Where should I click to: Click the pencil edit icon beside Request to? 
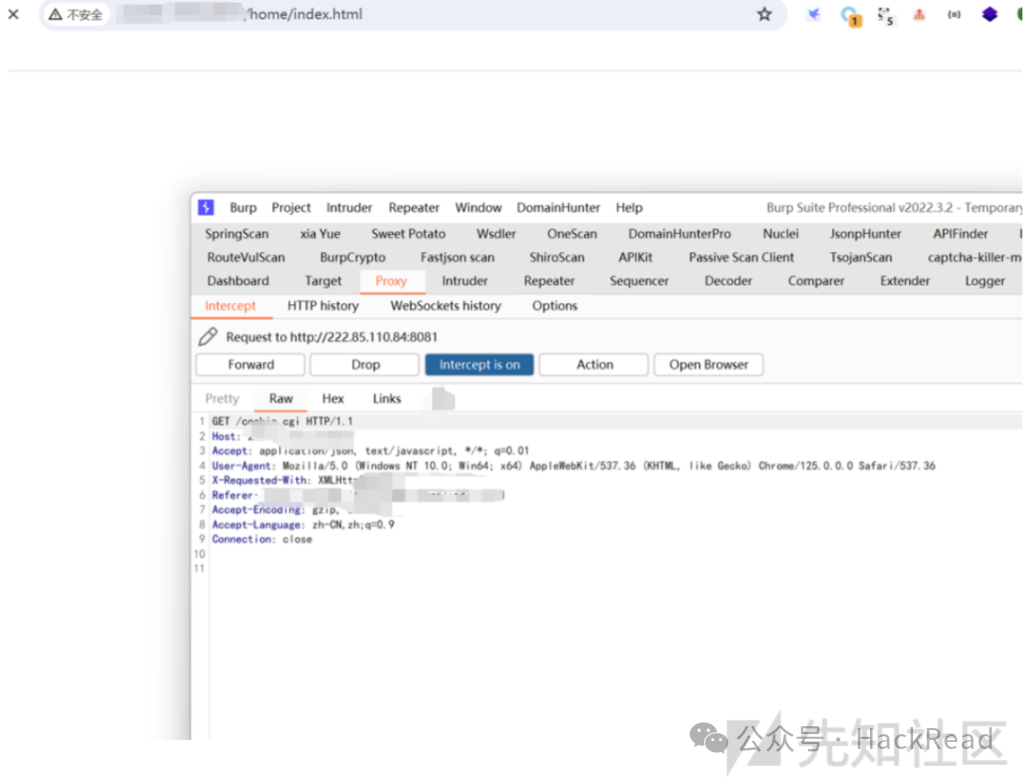pos(207,336)
